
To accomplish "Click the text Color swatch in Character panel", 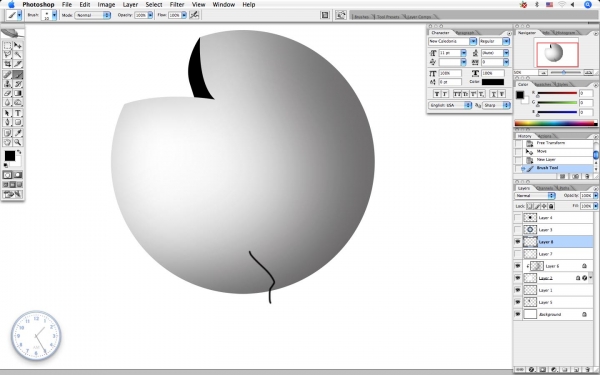I will (x=492, y=82).
